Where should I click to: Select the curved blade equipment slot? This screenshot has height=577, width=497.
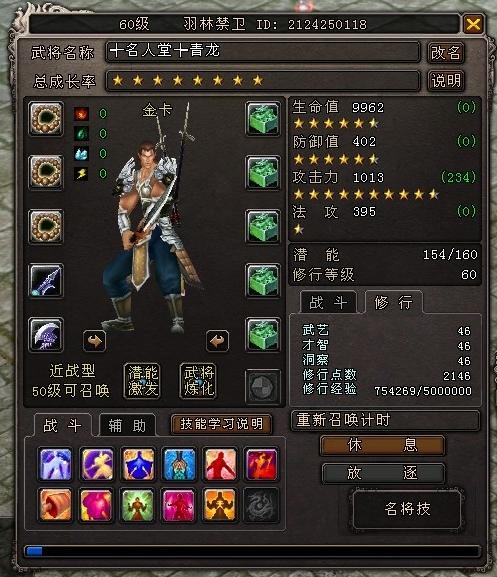coord(46,335)
